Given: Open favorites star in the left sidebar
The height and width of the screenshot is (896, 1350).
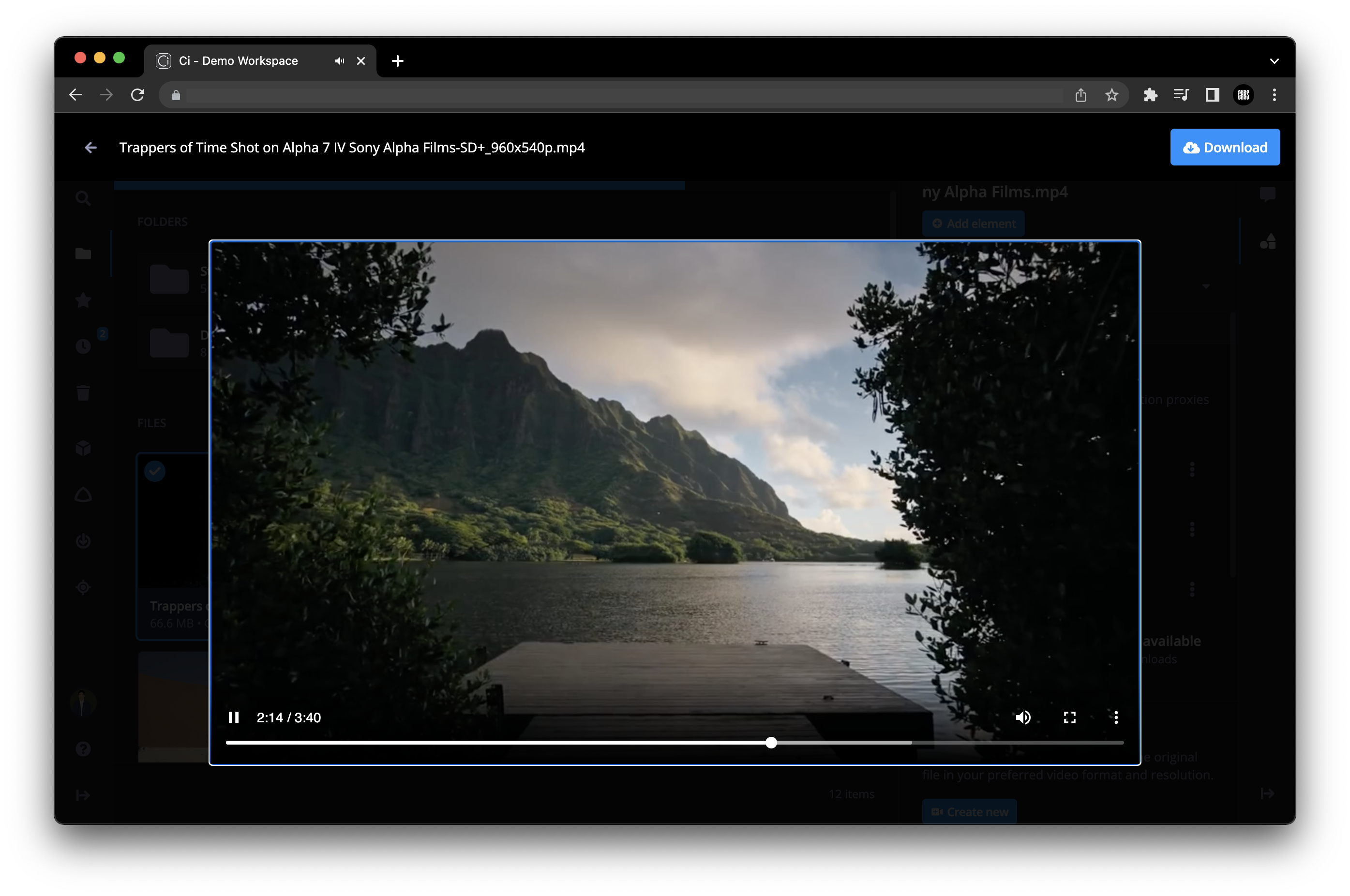Looking at the screenshot, I should (x=83, y=300).
